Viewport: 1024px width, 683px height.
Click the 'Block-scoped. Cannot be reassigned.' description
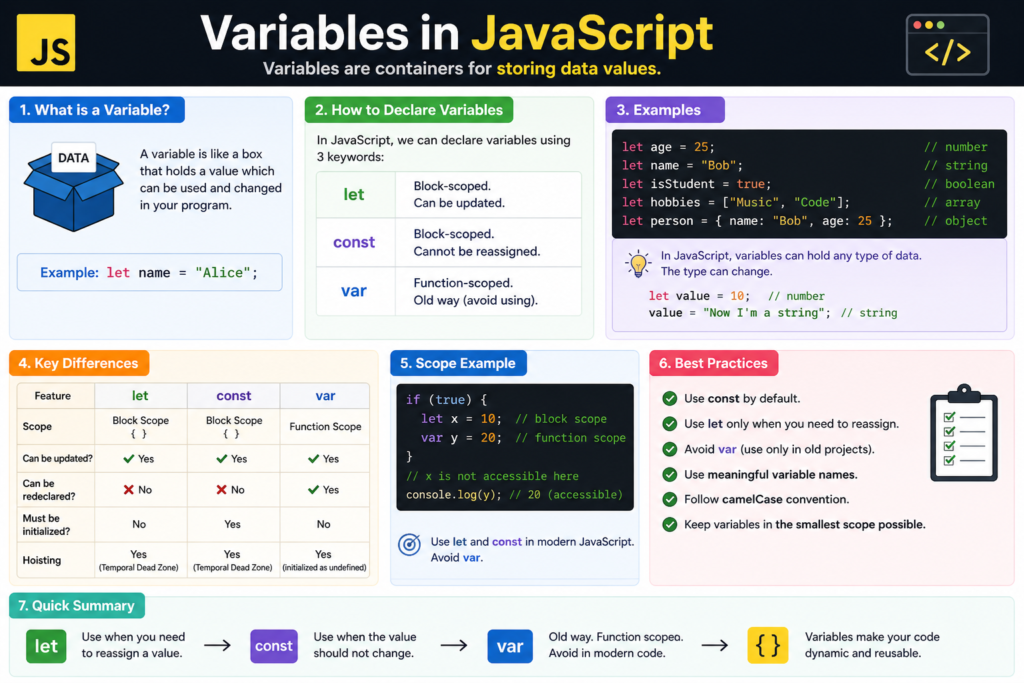pos(477,242)
